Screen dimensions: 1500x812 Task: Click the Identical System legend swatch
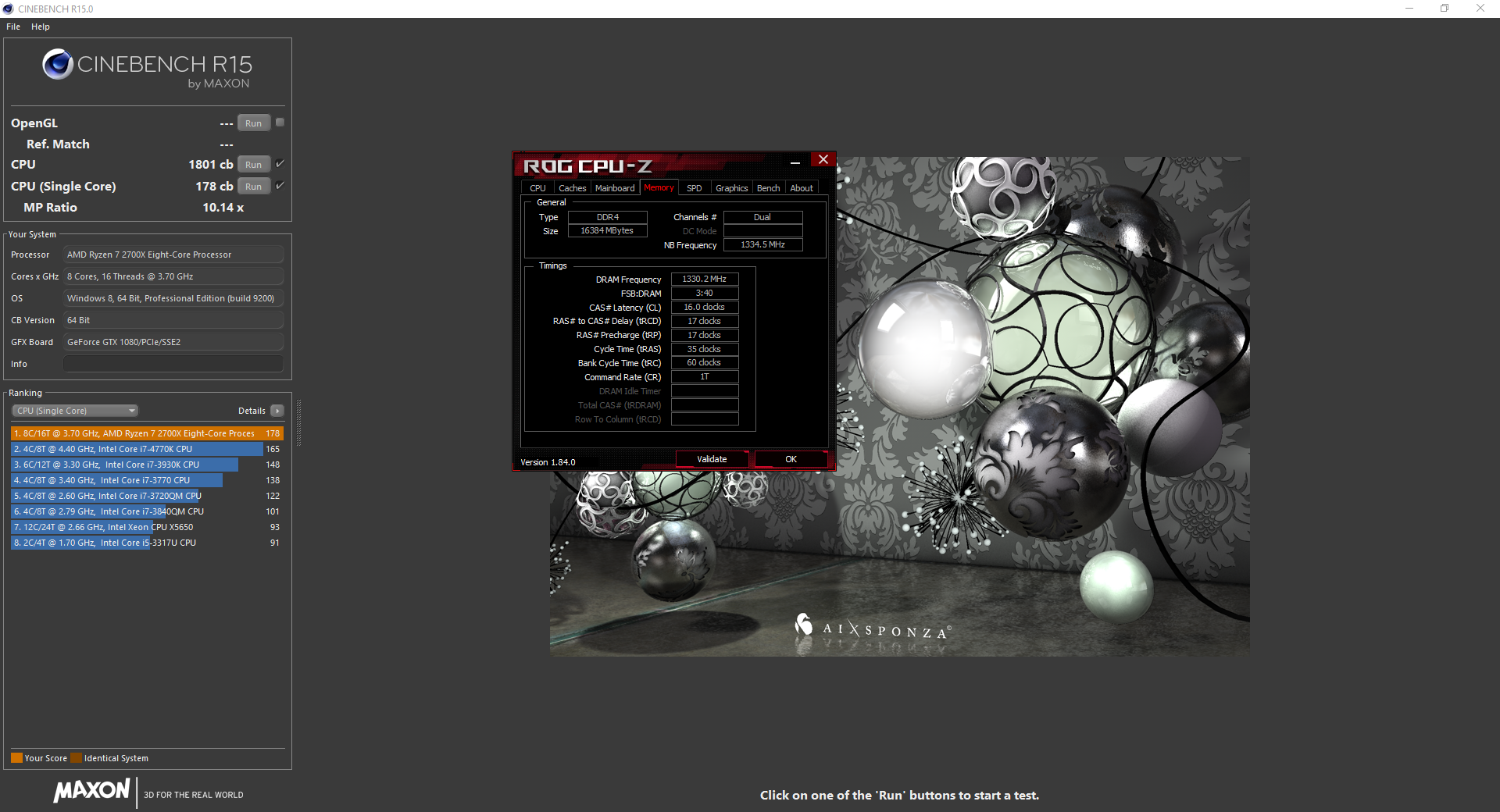click(76, 757)
